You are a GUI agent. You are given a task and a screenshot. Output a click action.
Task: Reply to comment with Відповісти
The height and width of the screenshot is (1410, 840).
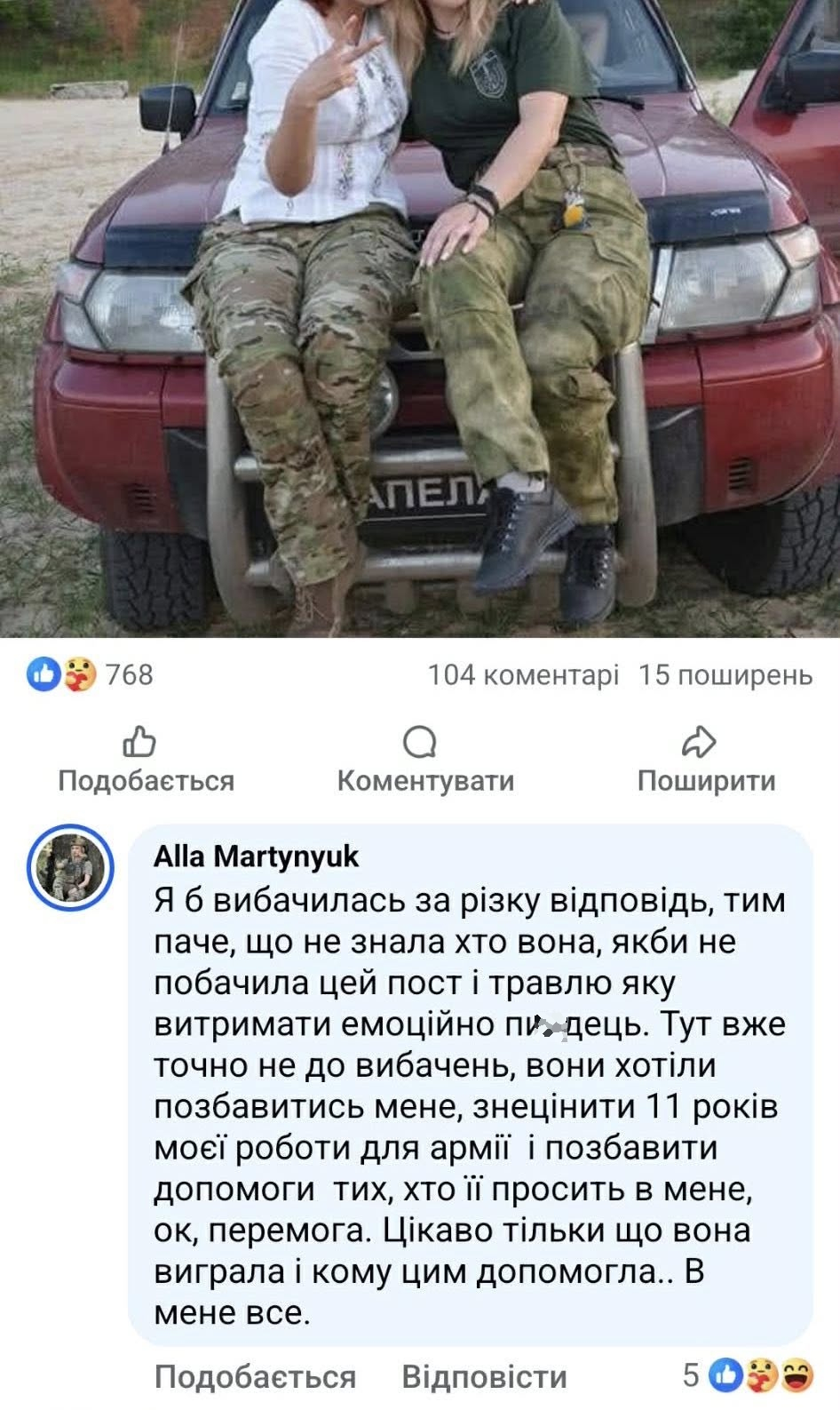(x=484, y=1376)
